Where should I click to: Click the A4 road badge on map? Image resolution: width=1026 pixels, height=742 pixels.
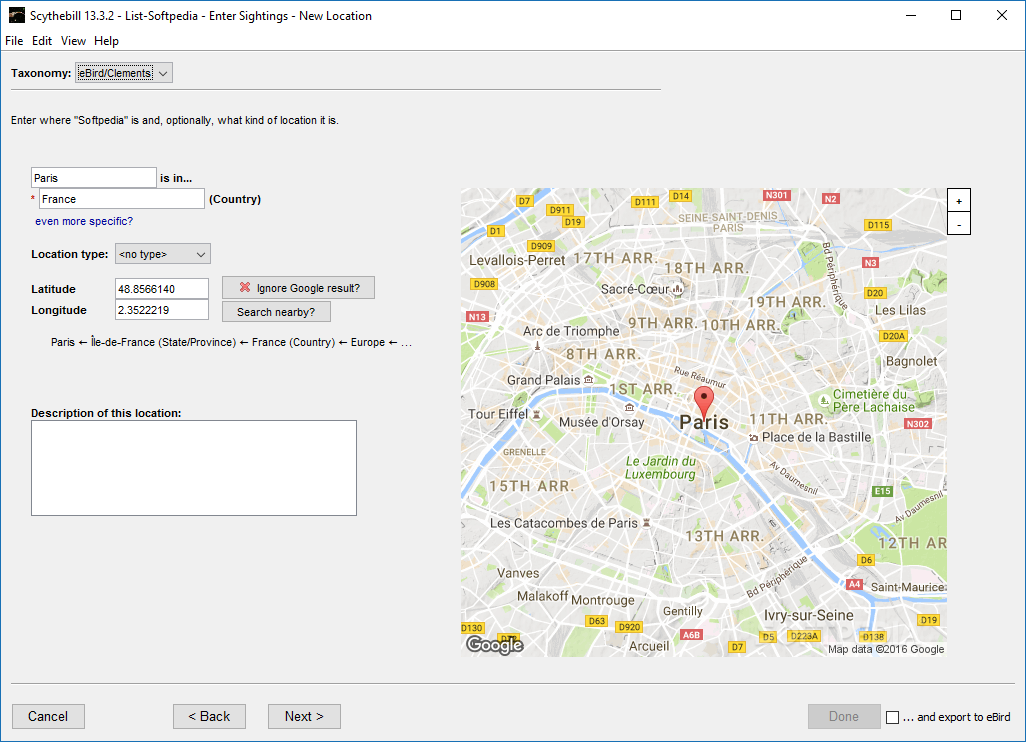(854, 584)
